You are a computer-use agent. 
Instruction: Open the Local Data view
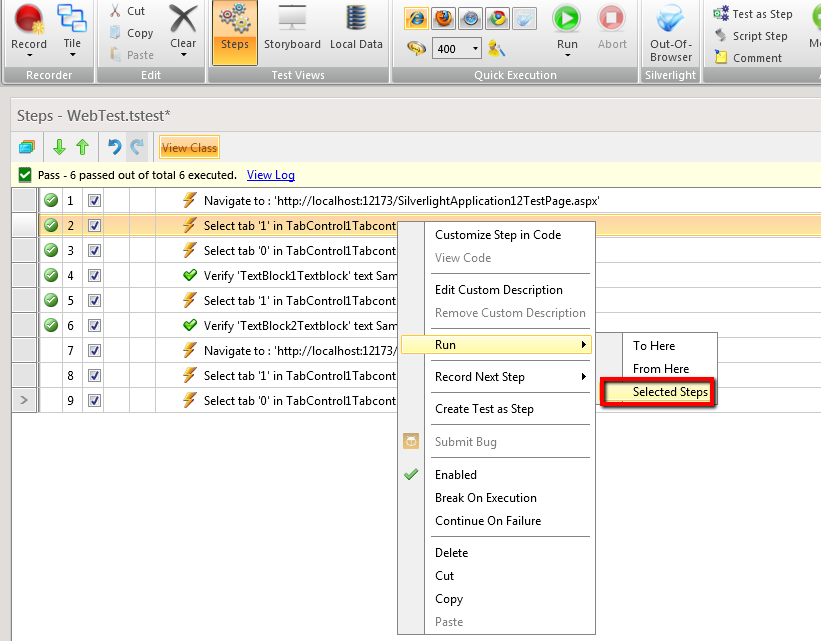[x=356, y=27]
